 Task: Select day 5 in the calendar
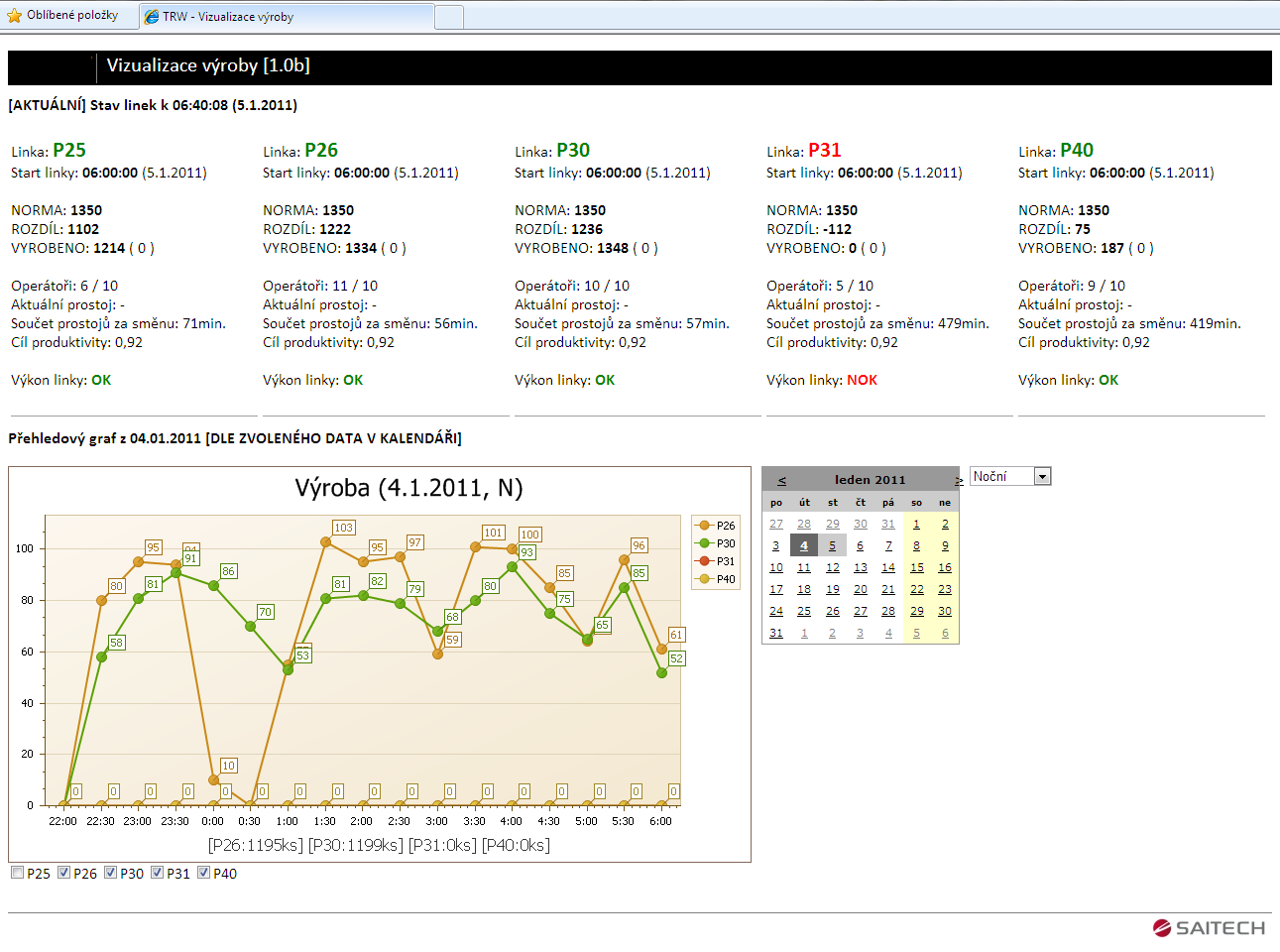coord(832,546)
